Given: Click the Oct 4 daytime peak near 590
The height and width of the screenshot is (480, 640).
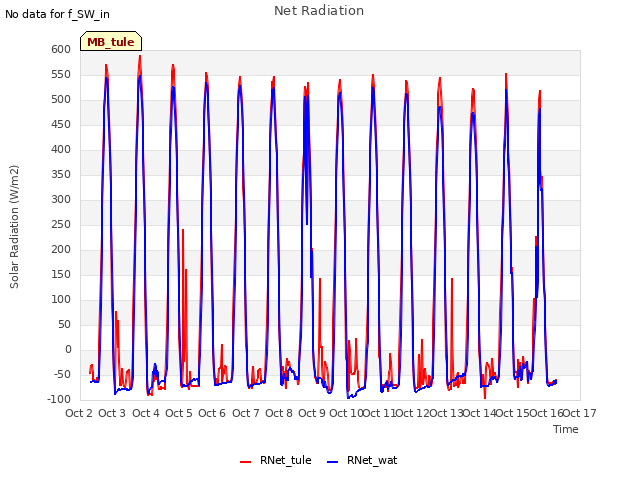Looking at the screenshot, I should click(140, 57).
